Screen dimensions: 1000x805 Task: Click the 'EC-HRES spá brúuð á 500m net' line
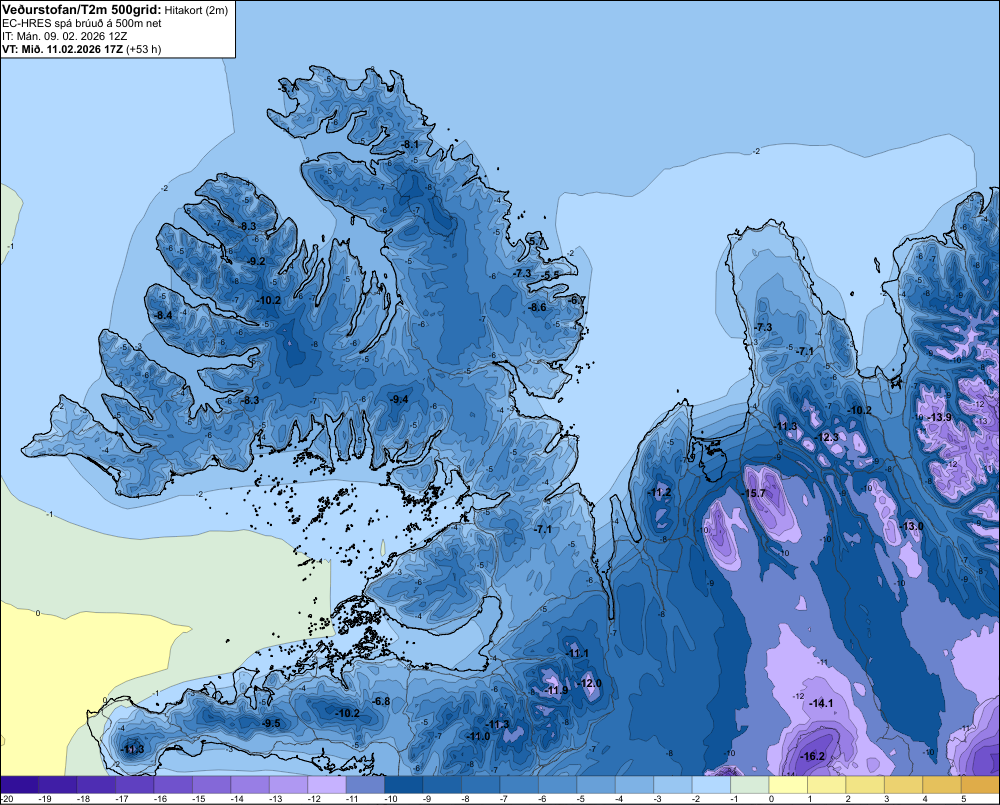[x=82, y=23]
